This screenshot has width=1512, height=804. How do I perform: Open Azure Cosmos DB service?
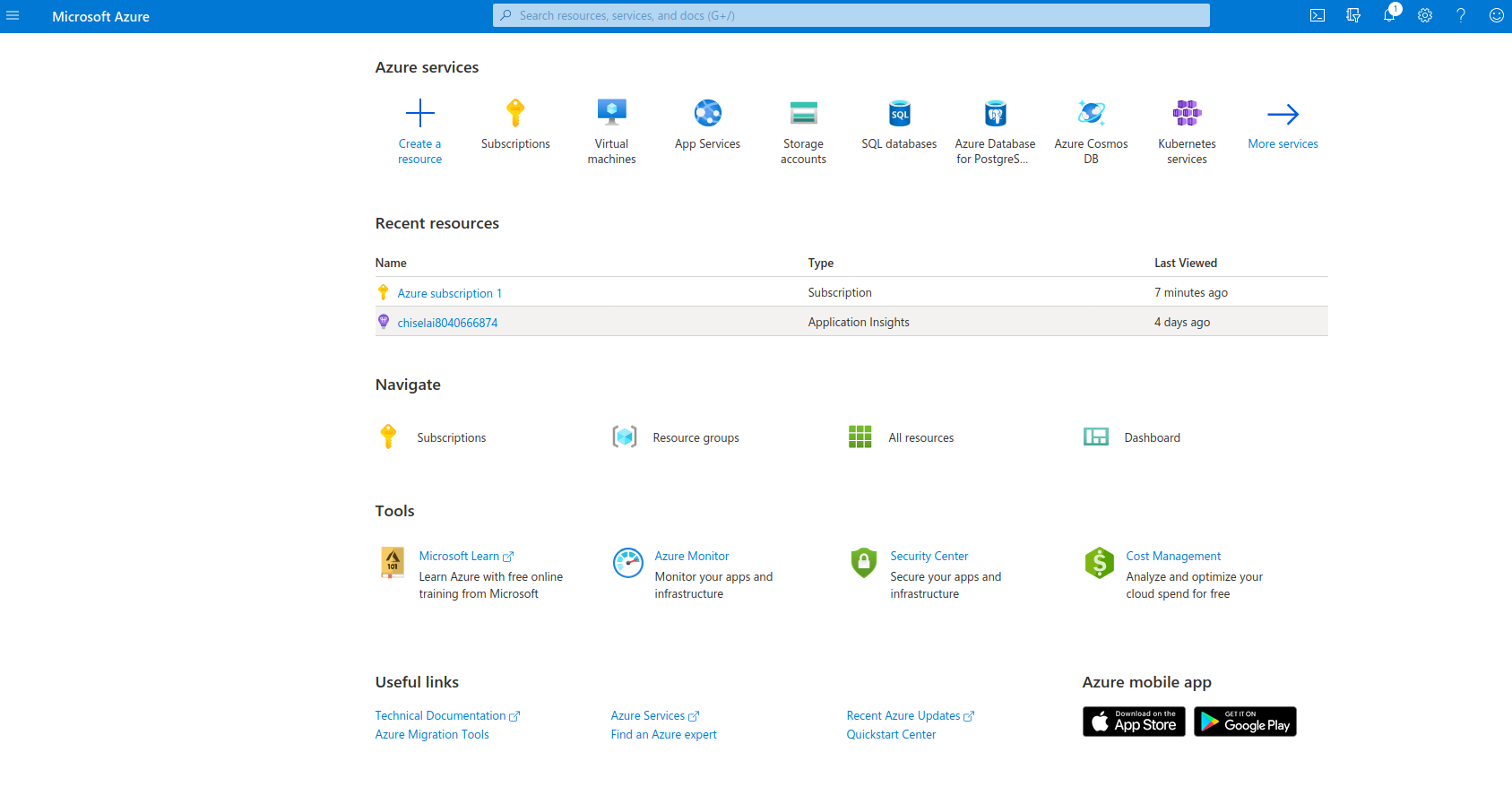coord(1091,113)
